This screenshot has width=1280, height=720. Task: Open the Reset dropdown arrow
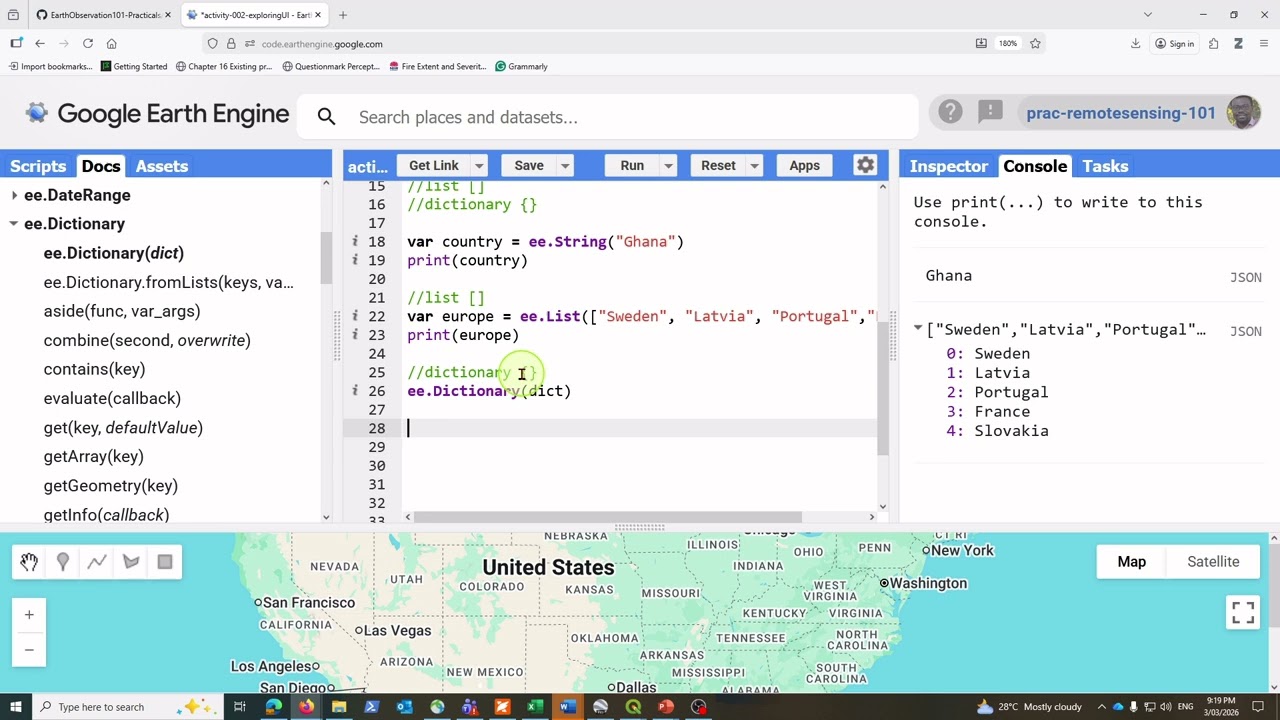click(x=755, y=166)
